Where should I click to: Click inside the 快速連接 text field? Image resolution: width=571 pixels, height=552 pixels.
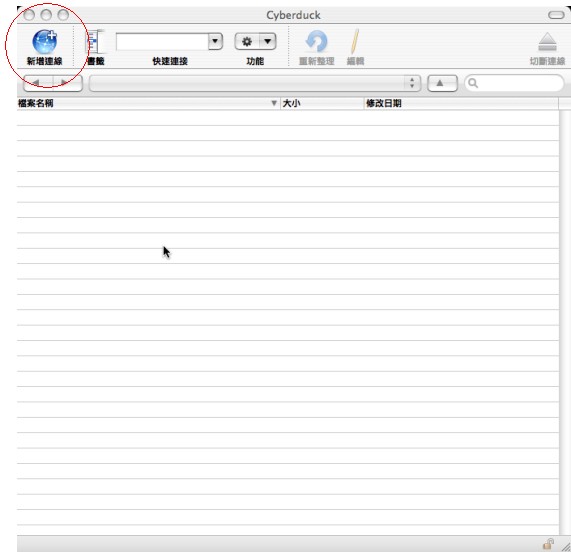pos(162,42)
